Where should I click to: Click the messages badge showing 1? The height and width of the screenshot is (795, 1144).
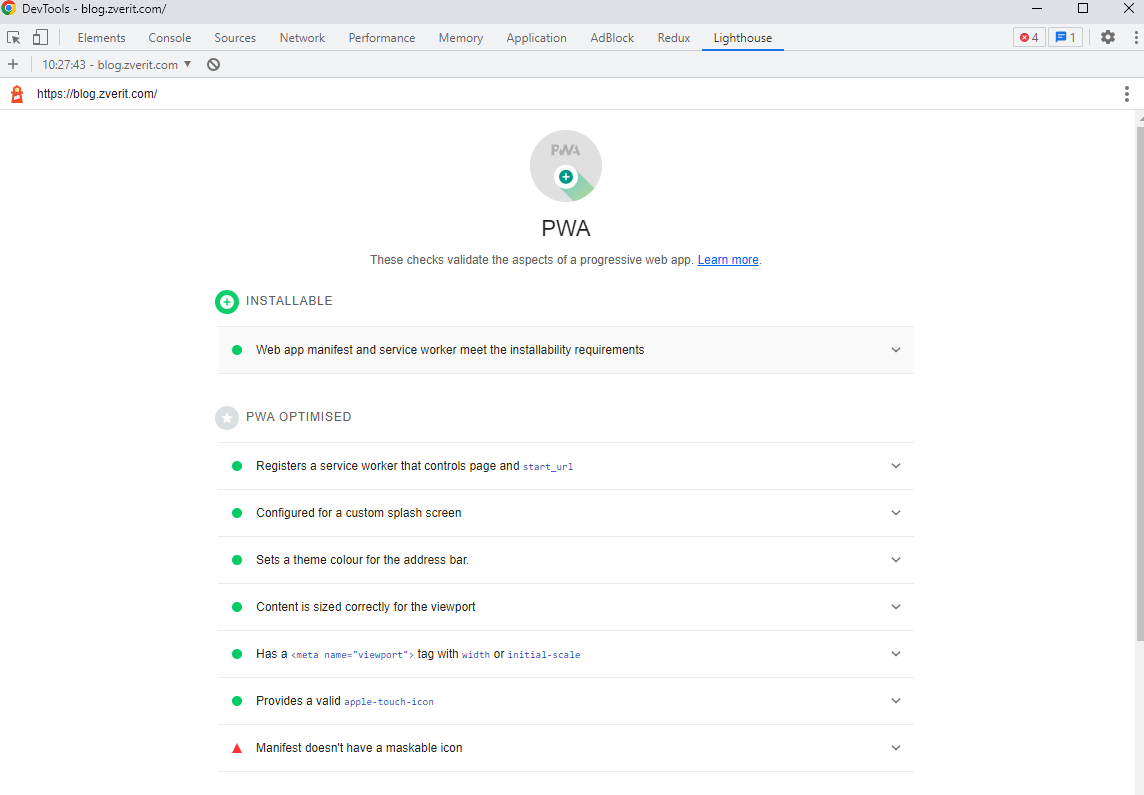(x=1065, y=37)
